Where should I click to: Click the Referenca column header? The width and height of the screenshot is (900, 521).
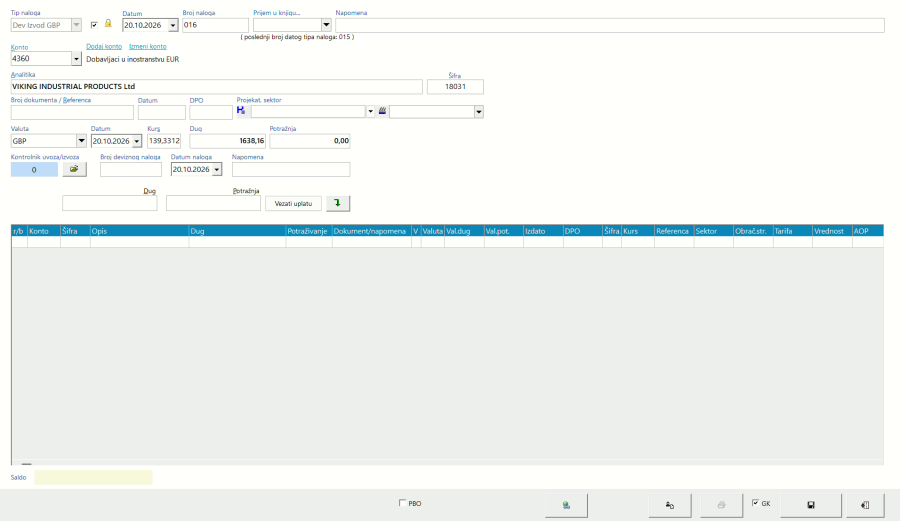(674, 231)
